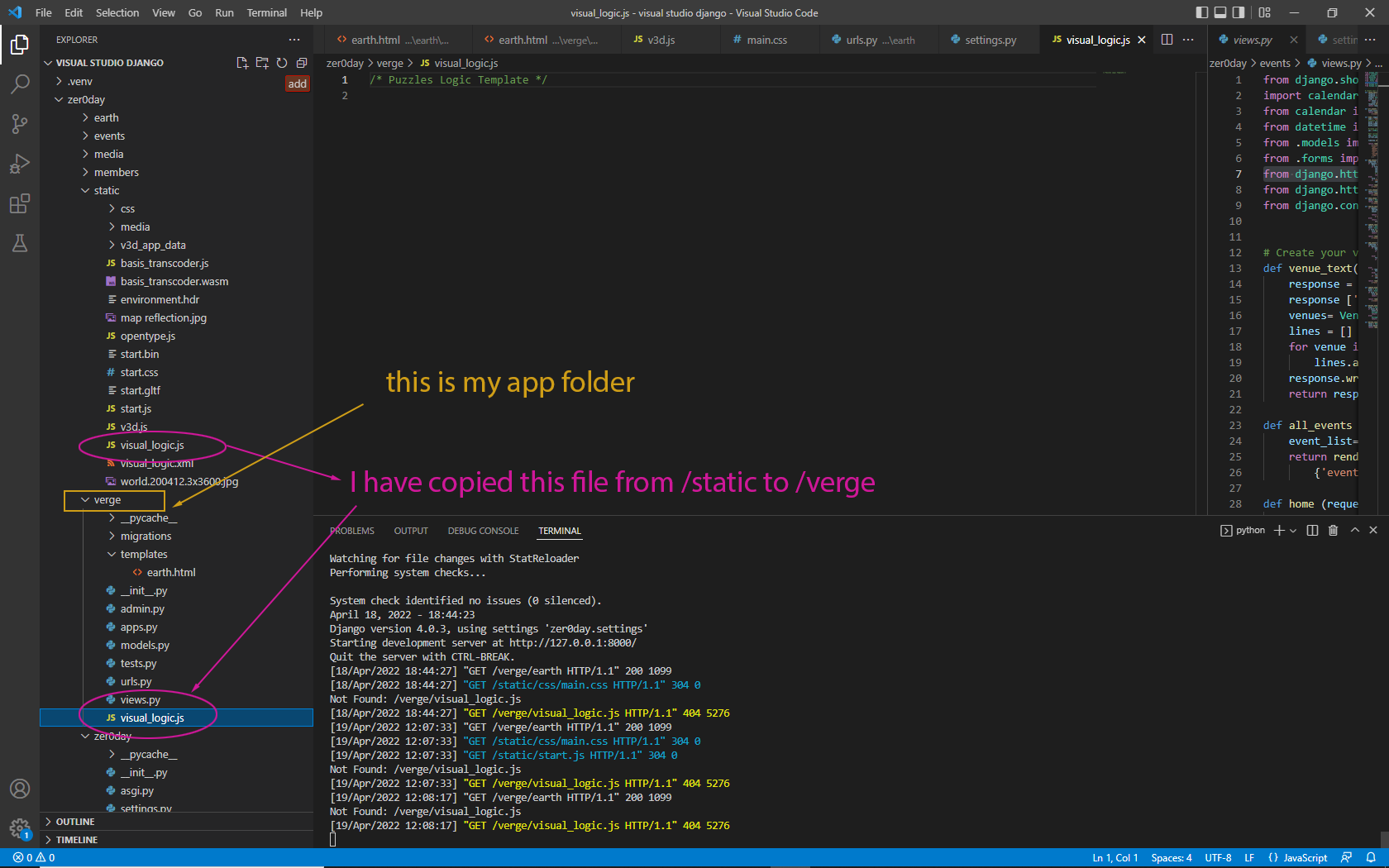Screen dimensions: 1389x868
Task: Split the terminal panel
Action: click(1312, 531)
